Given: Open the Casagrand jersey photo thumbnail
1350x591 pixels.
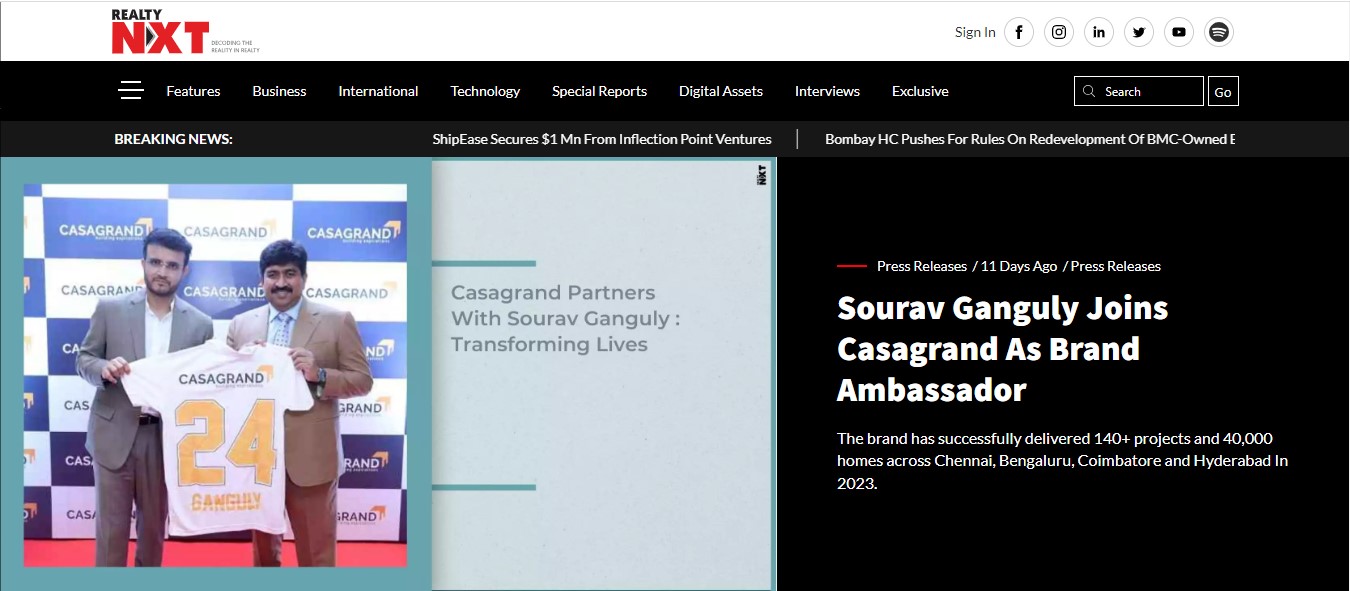Looking at the screenshot, I should tap(215, 375).
